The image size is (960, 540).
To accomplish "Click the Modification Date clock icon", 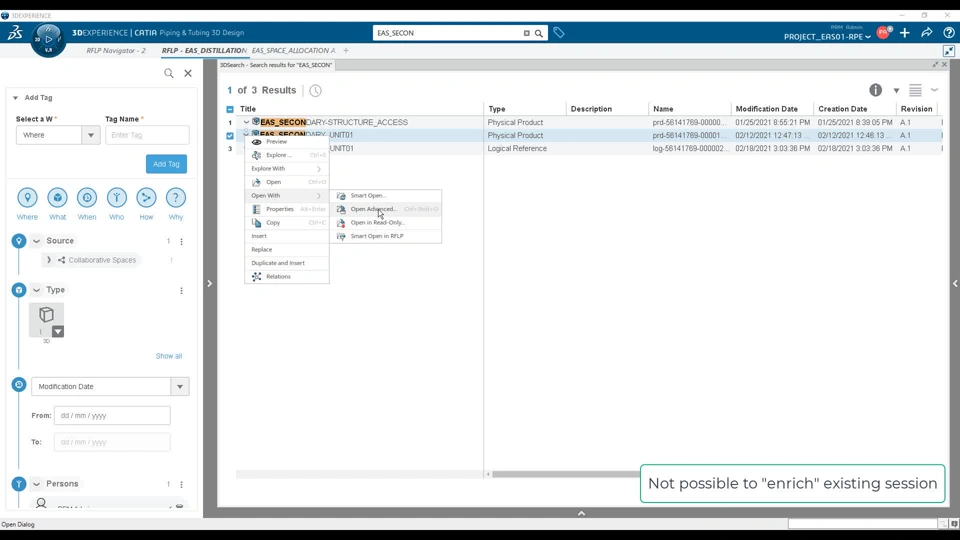I will click(19, 384).
